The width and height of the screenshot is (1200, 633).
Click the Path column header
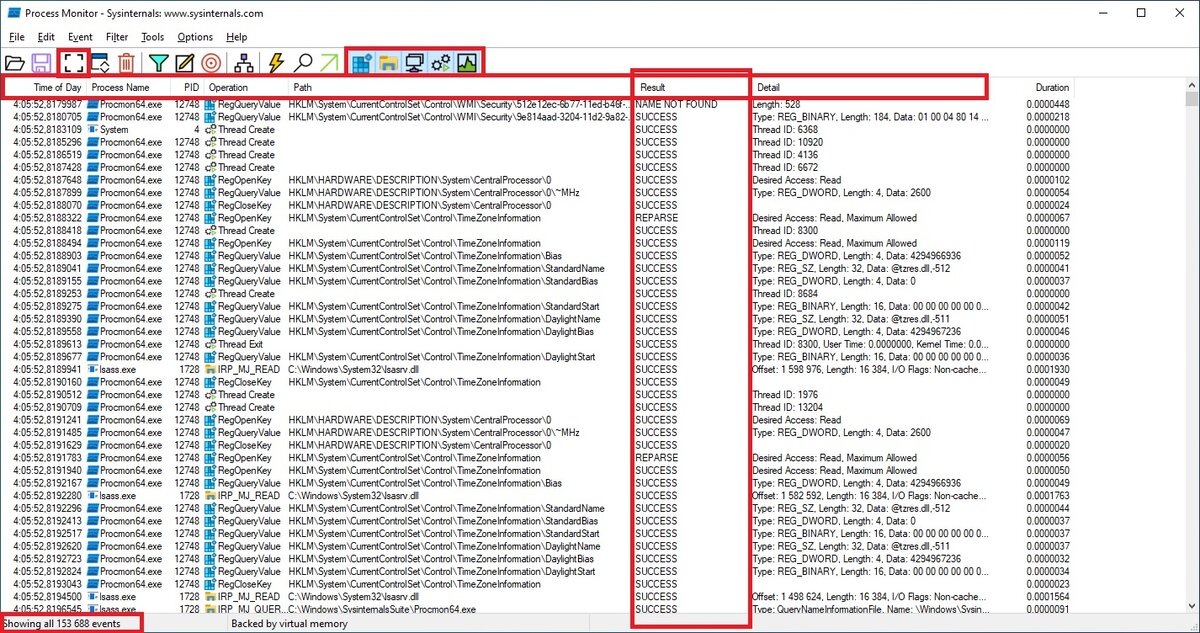(x=460, y=88)
